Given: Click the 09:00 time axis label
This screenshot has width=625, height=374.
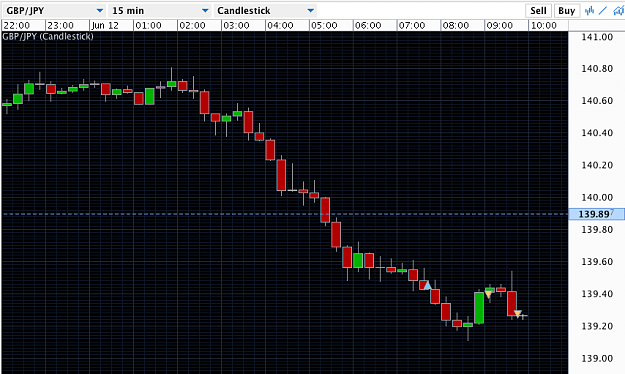Looking at the screenshot, I should [x=499, y=26].
